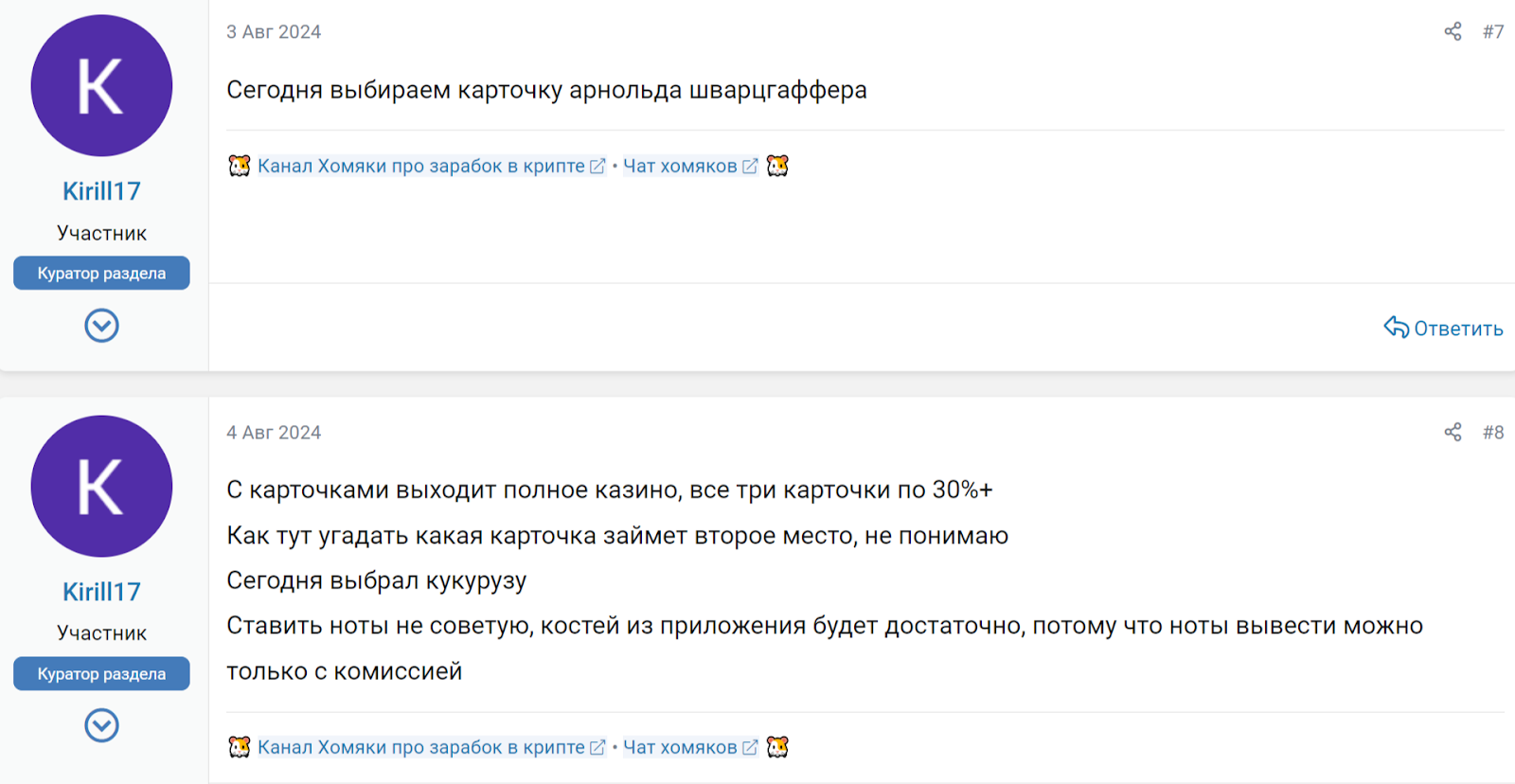Click "Куратор раздела" badge in second post
Screen dimensions: 1515x784
(101, 674)
